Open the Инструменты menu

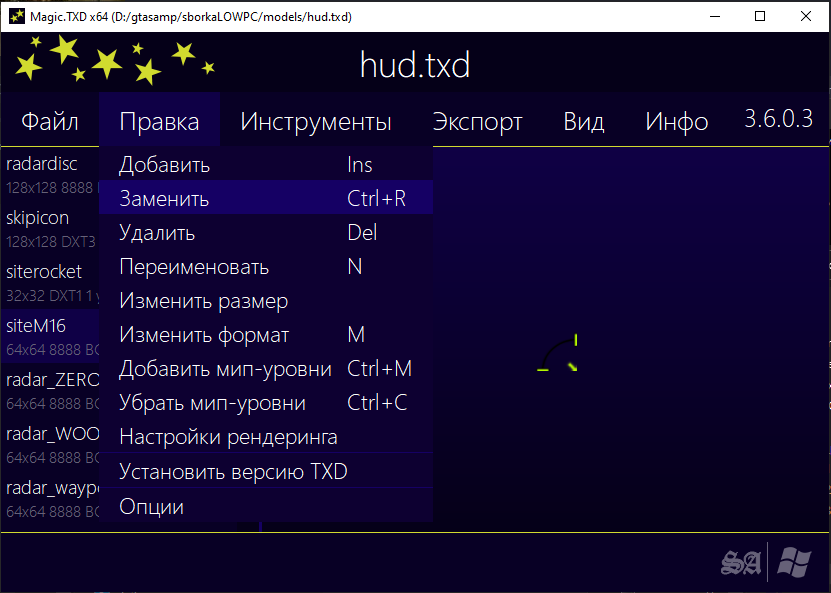(316, 122)
